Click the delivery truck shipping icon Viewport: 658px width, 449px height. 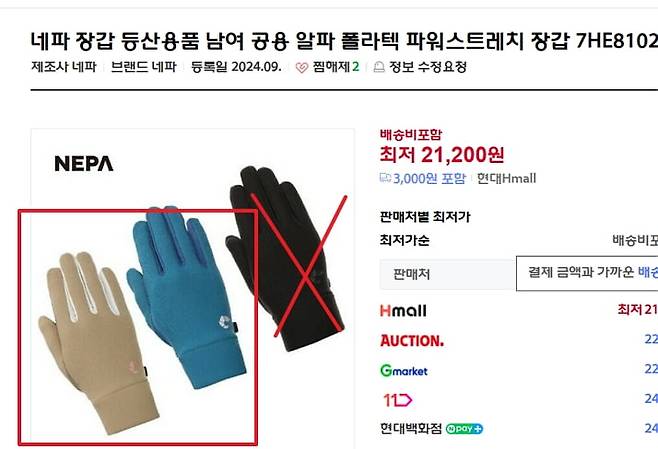(x=385, y=178)
